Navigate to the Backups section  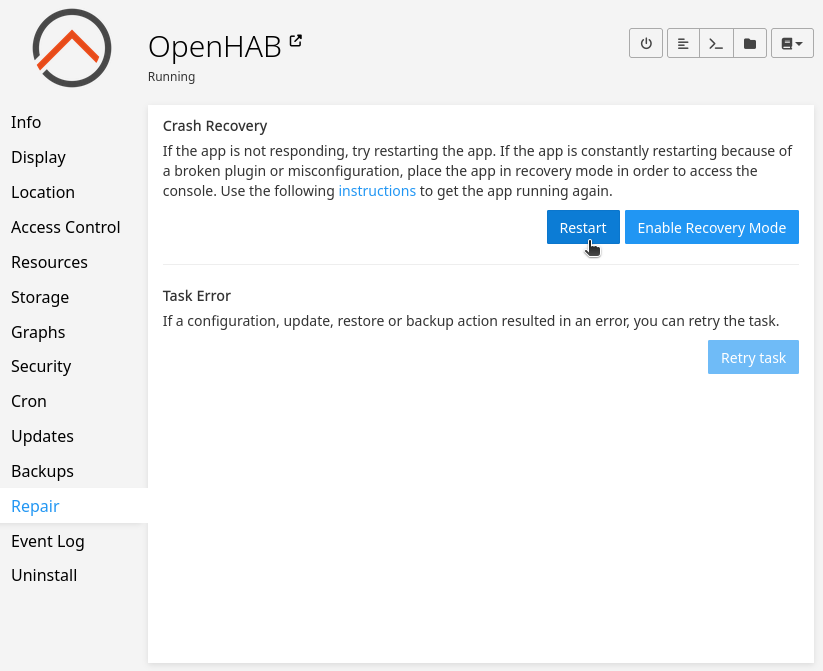42,471
